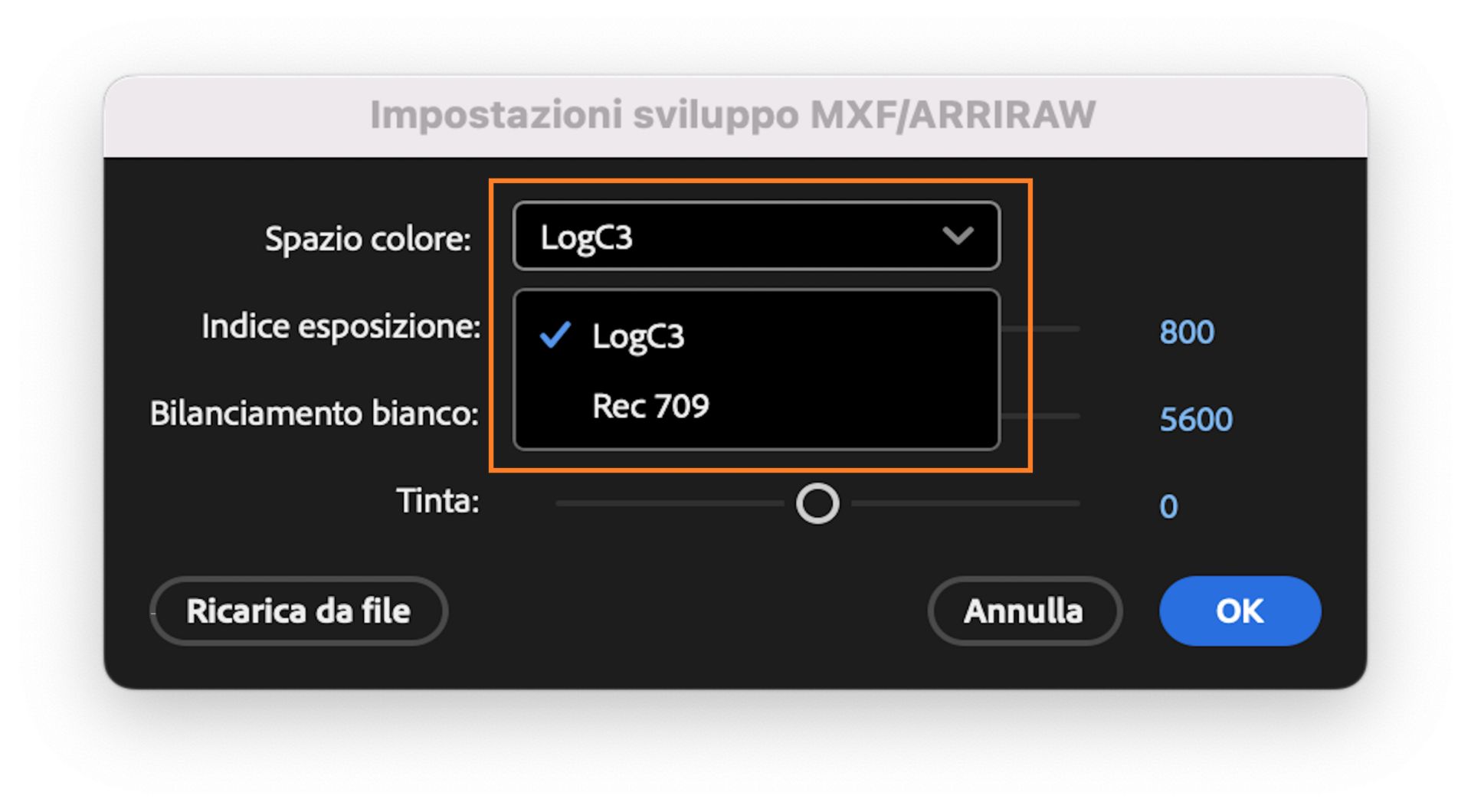Click the Indice esposizione label
The image size is (1471, 812).
[340, 326]
